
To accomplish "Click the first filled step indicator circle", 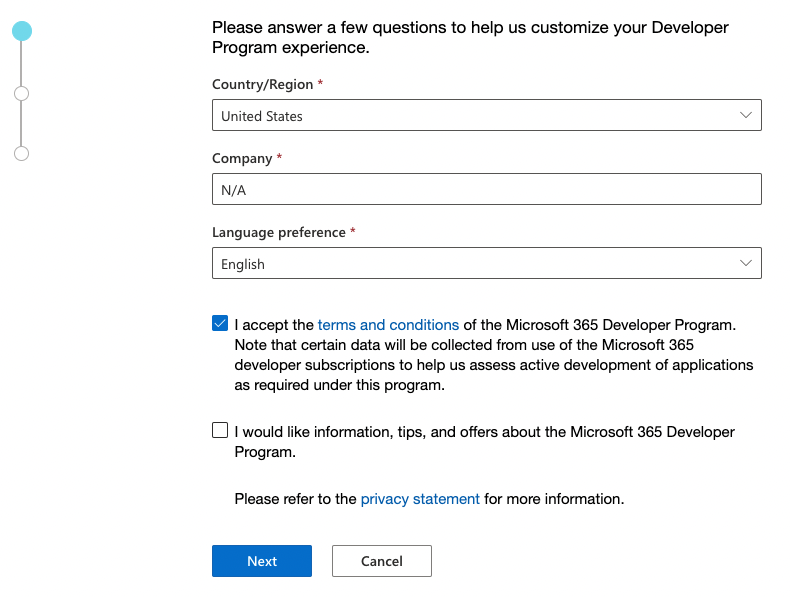I will coord(22,31).
